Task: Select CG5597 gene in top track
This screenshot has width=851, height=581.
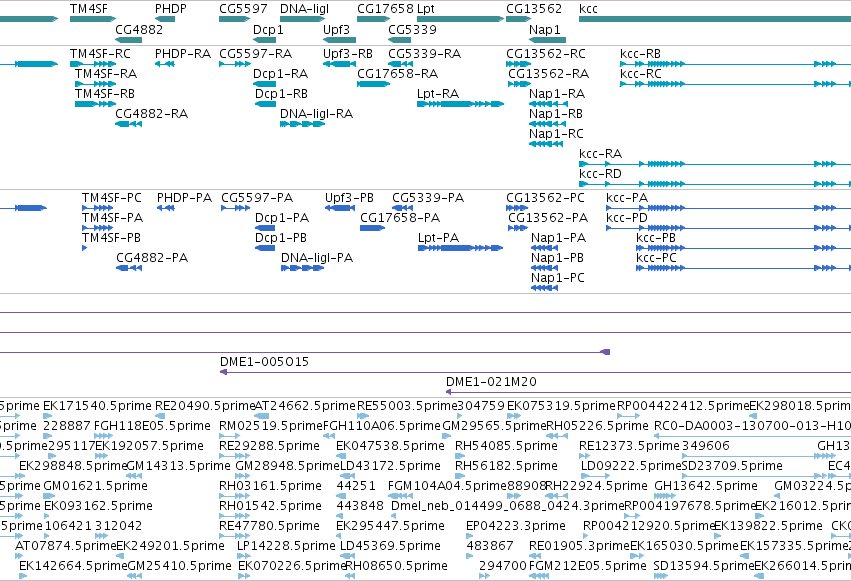Action: coord(243,9)
